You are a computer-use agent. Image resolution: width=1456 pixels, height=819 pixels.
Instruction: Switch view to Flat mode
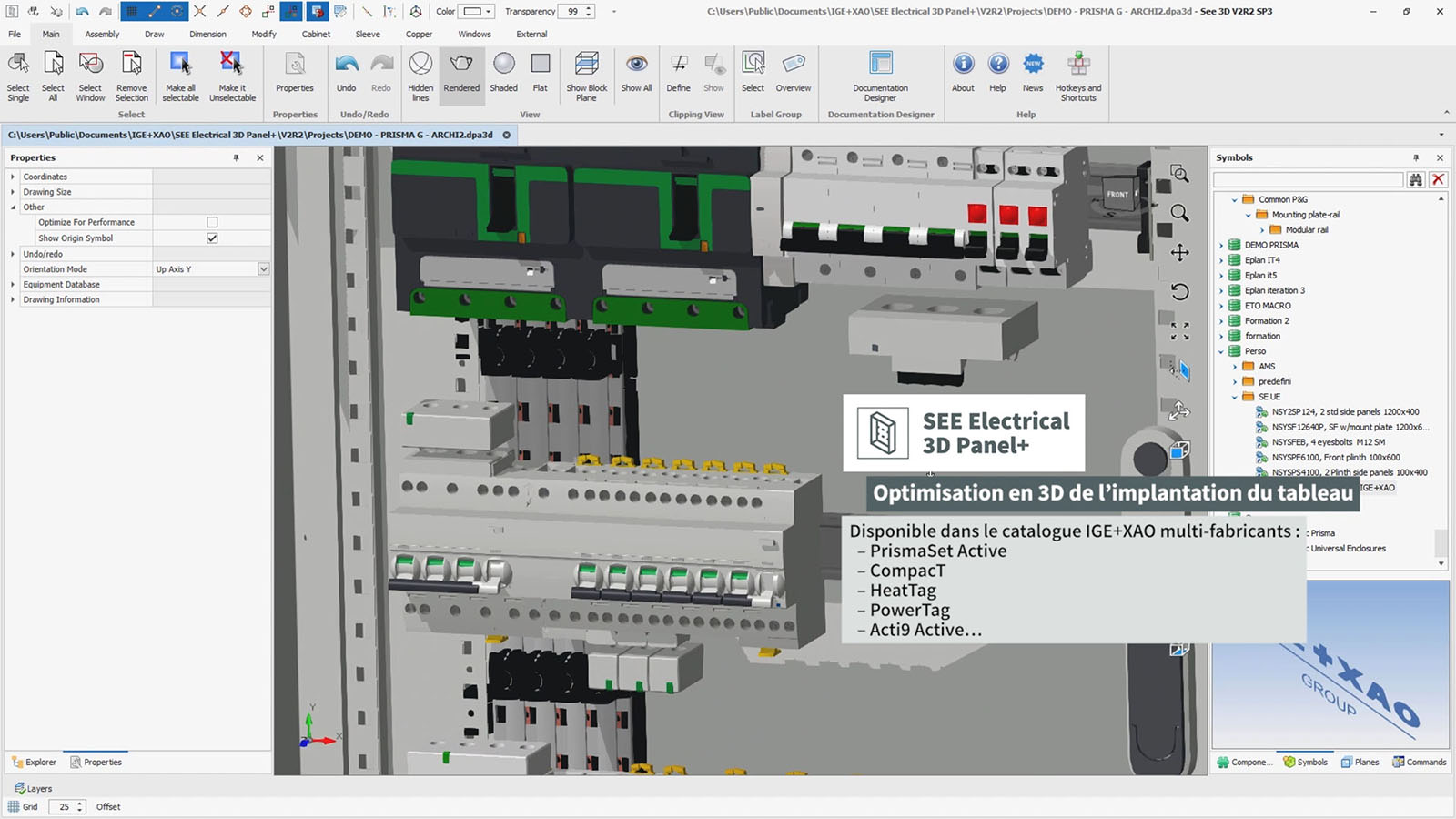pyautogui.click(x=541, y=73)
